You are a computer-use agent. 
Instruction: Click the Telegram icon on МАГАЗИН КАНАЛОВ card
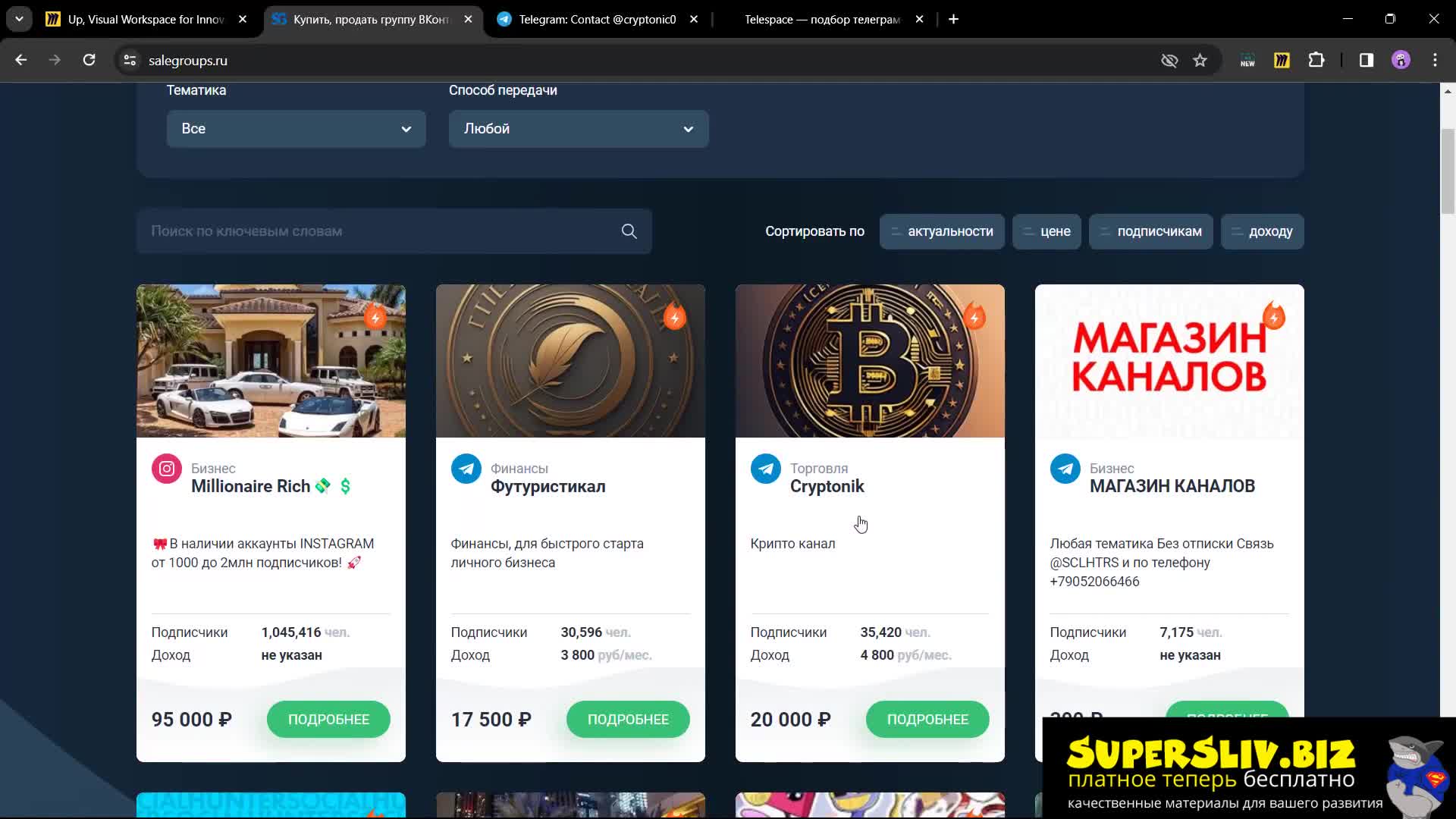(1065, 469)
